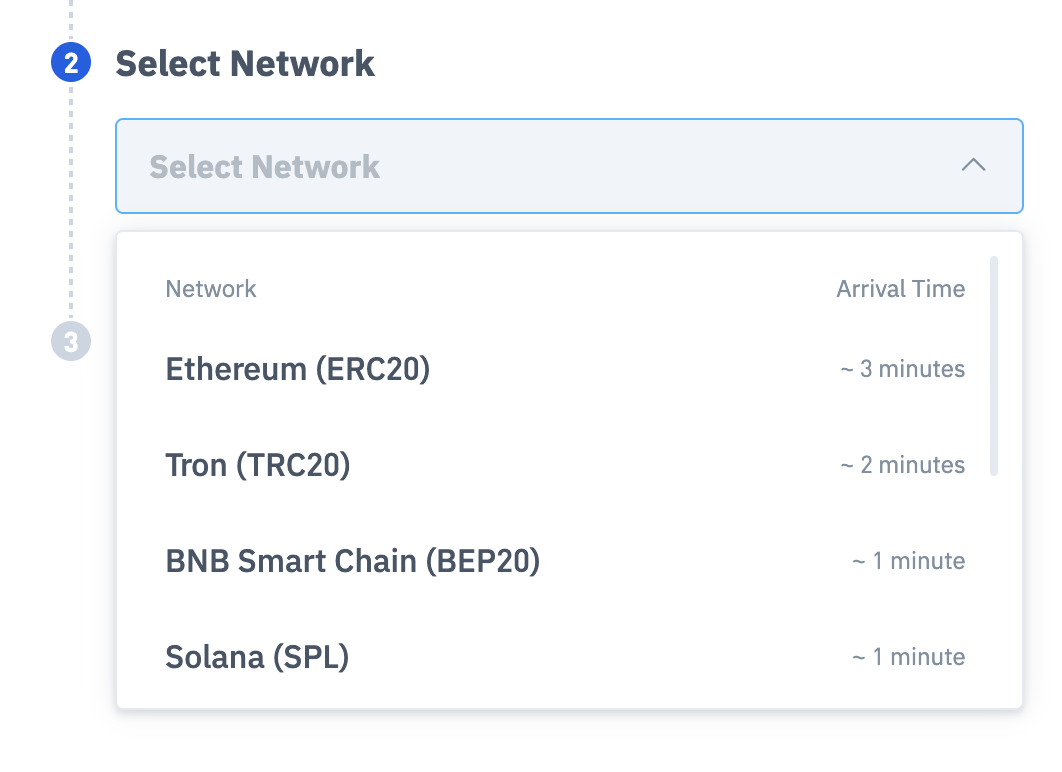Click the Select Network heading
The height and width of the screenshot is (772, 1062).
point(245,64)
